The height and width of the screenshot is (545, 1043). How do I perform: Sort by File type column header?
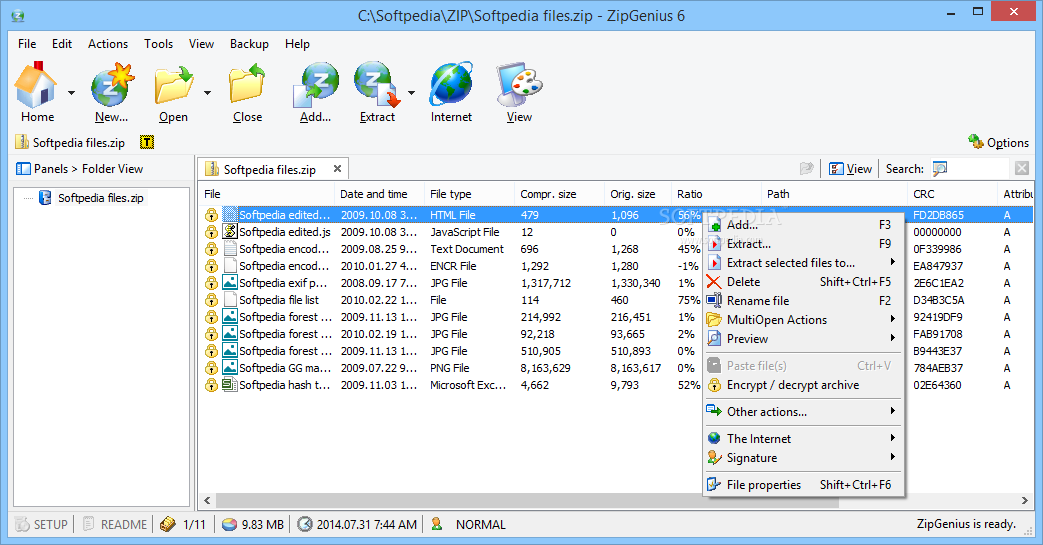click(x=469, y=194)
